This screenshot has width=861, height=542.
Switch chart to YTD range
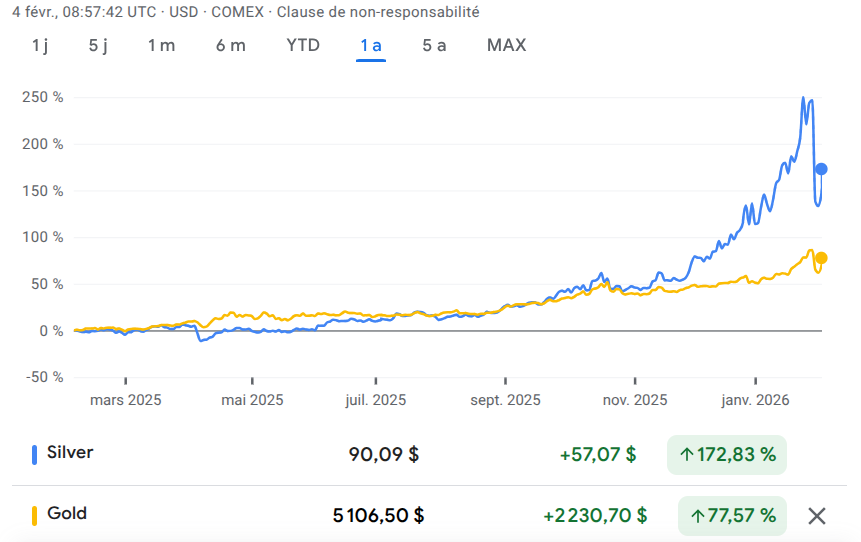[303, 45]
